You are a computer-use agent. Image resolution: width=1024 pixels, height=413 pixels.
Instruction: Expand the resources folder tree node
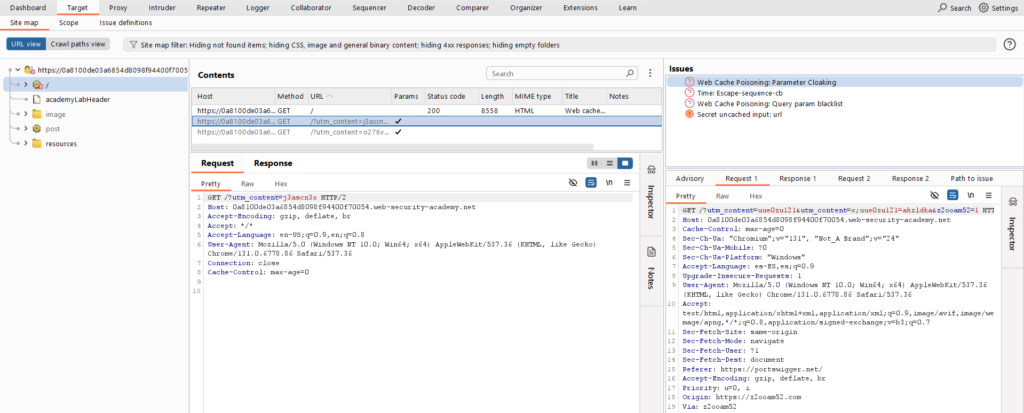25,143
